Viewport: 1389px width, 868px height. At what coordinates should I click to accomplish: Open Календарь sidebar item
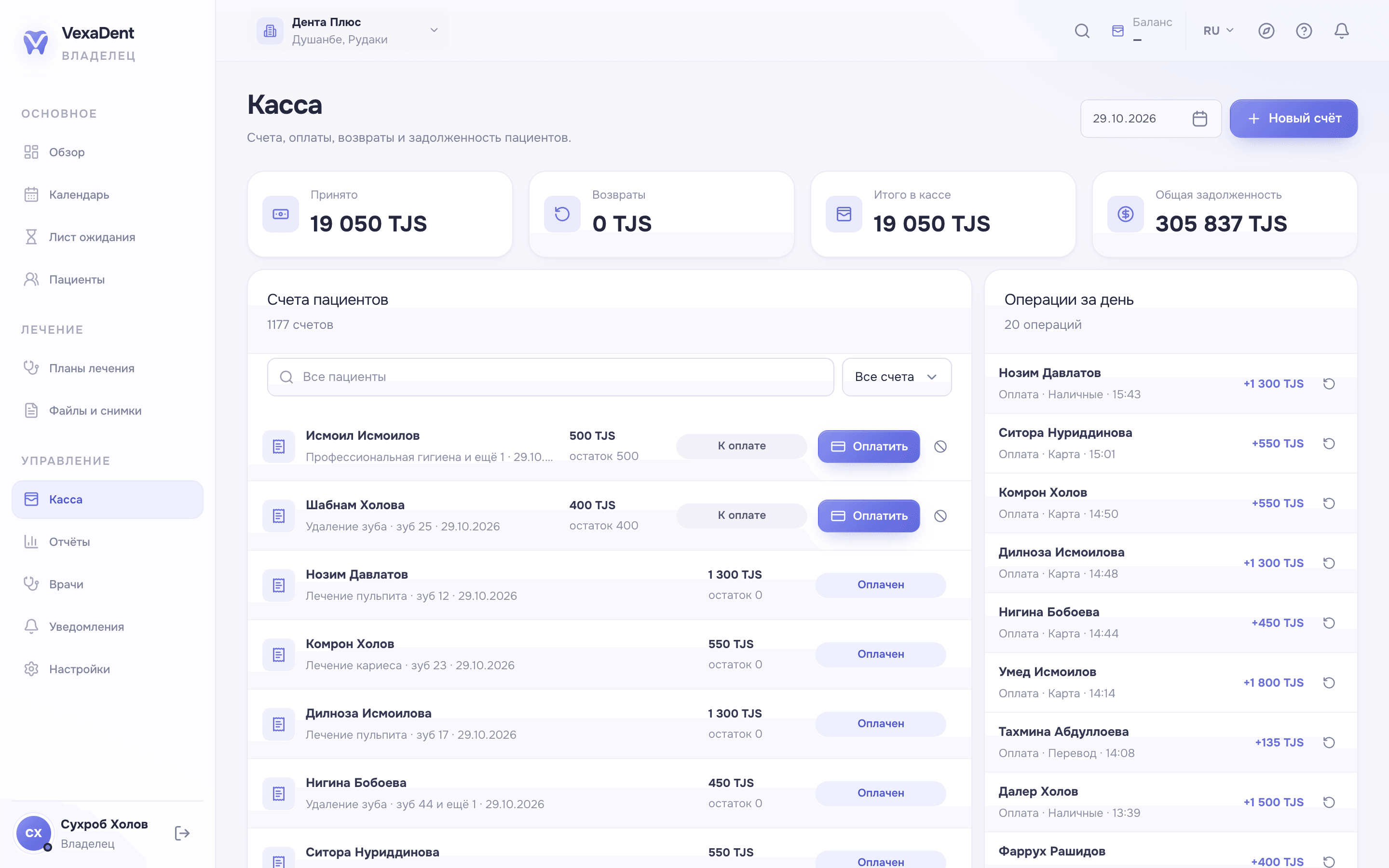coord(108,195)
